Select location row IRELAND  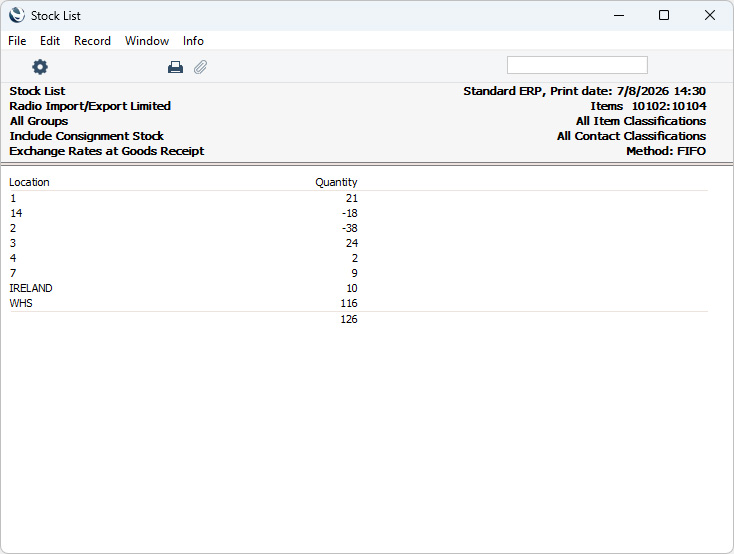point(31,288)
